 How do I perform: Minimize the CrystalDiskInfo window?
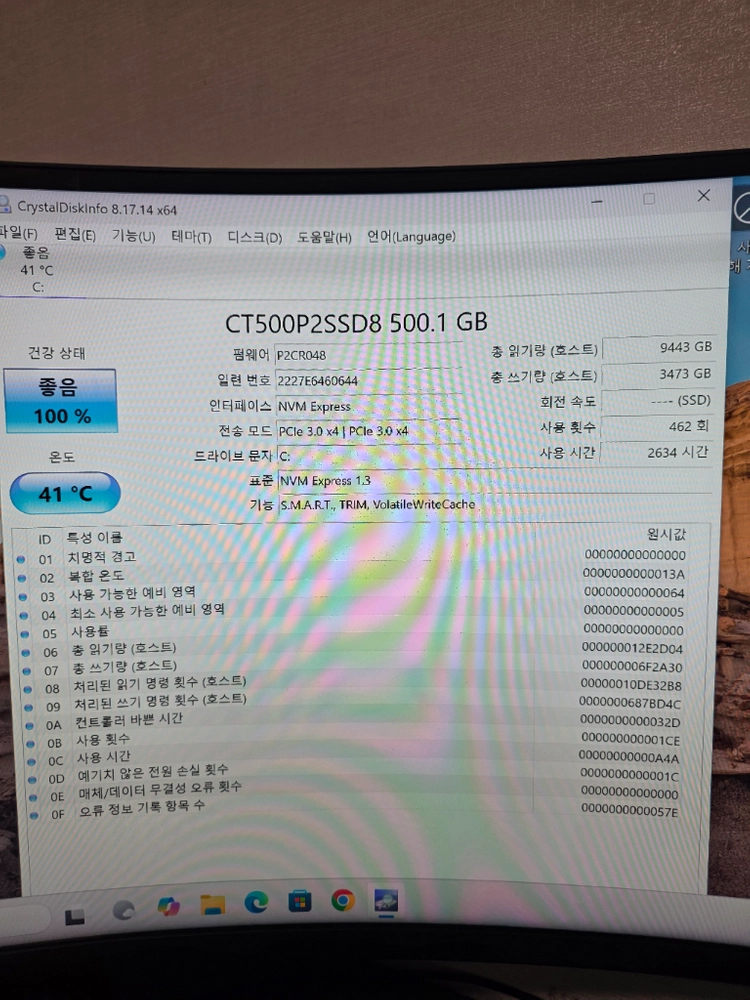click(597, 201)
